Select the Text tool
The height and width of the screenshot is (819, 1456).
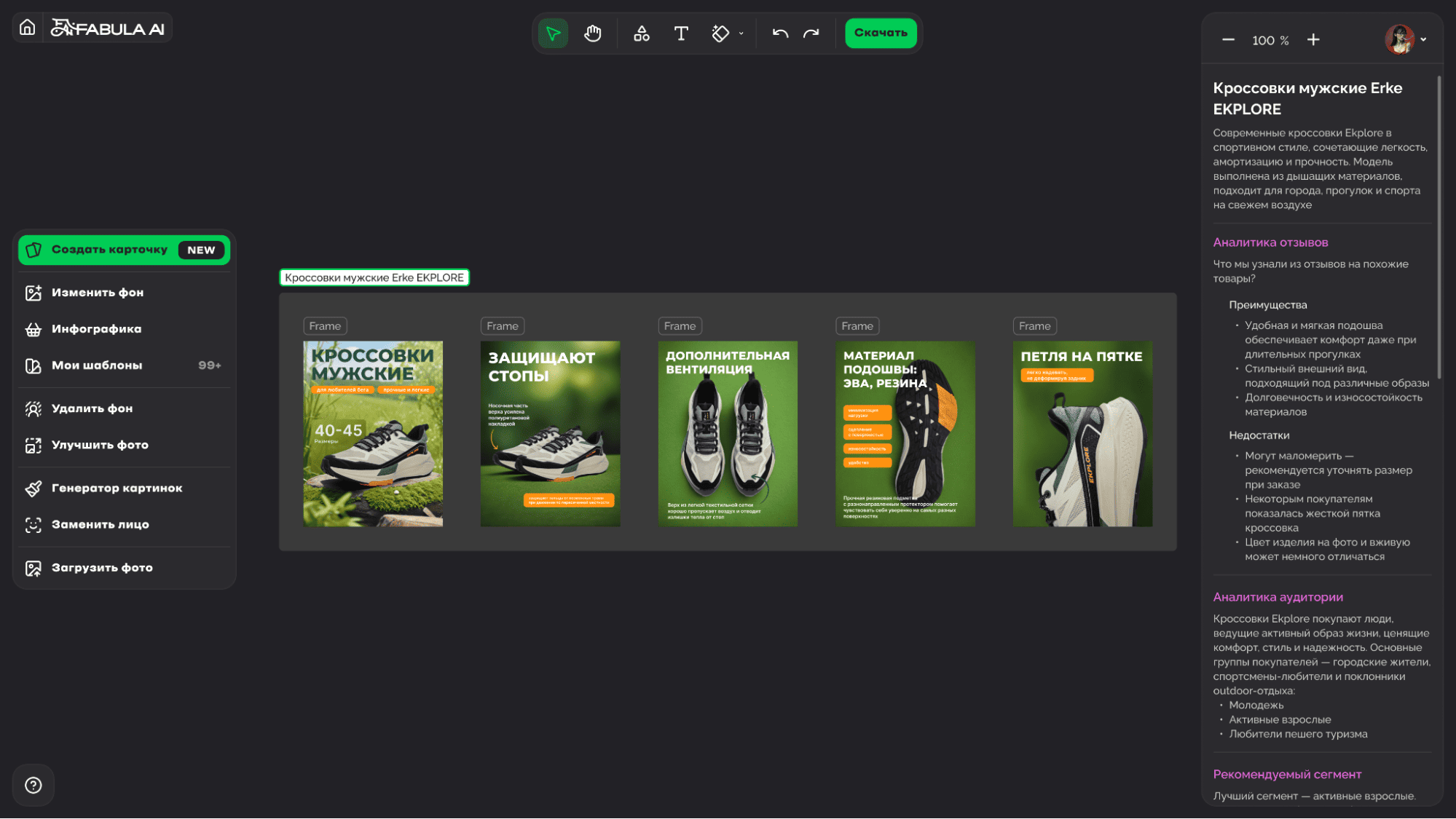pyautogui.click(x=681, y=33)
